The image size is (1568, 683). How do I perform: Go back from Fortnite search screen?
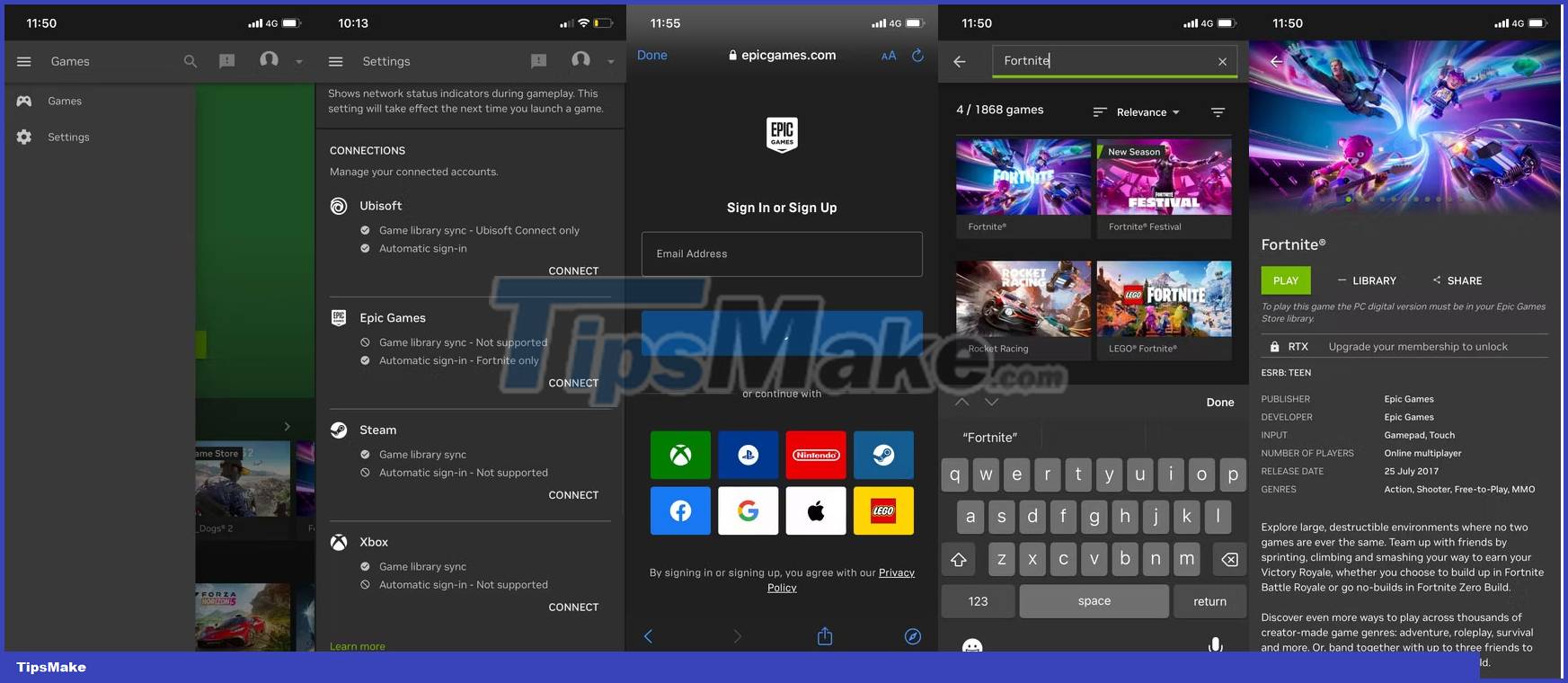[x=960, y=61]
